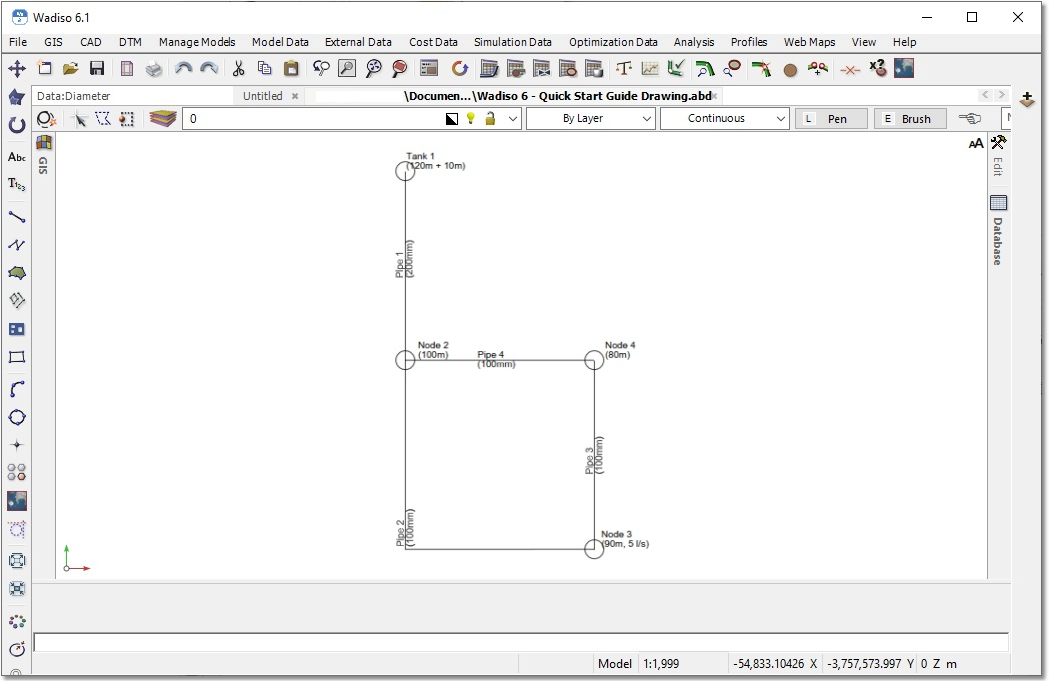The width and height of the screenshot is (1049, 683).
Task: Copy the selected items
Action: click(264, 68)
